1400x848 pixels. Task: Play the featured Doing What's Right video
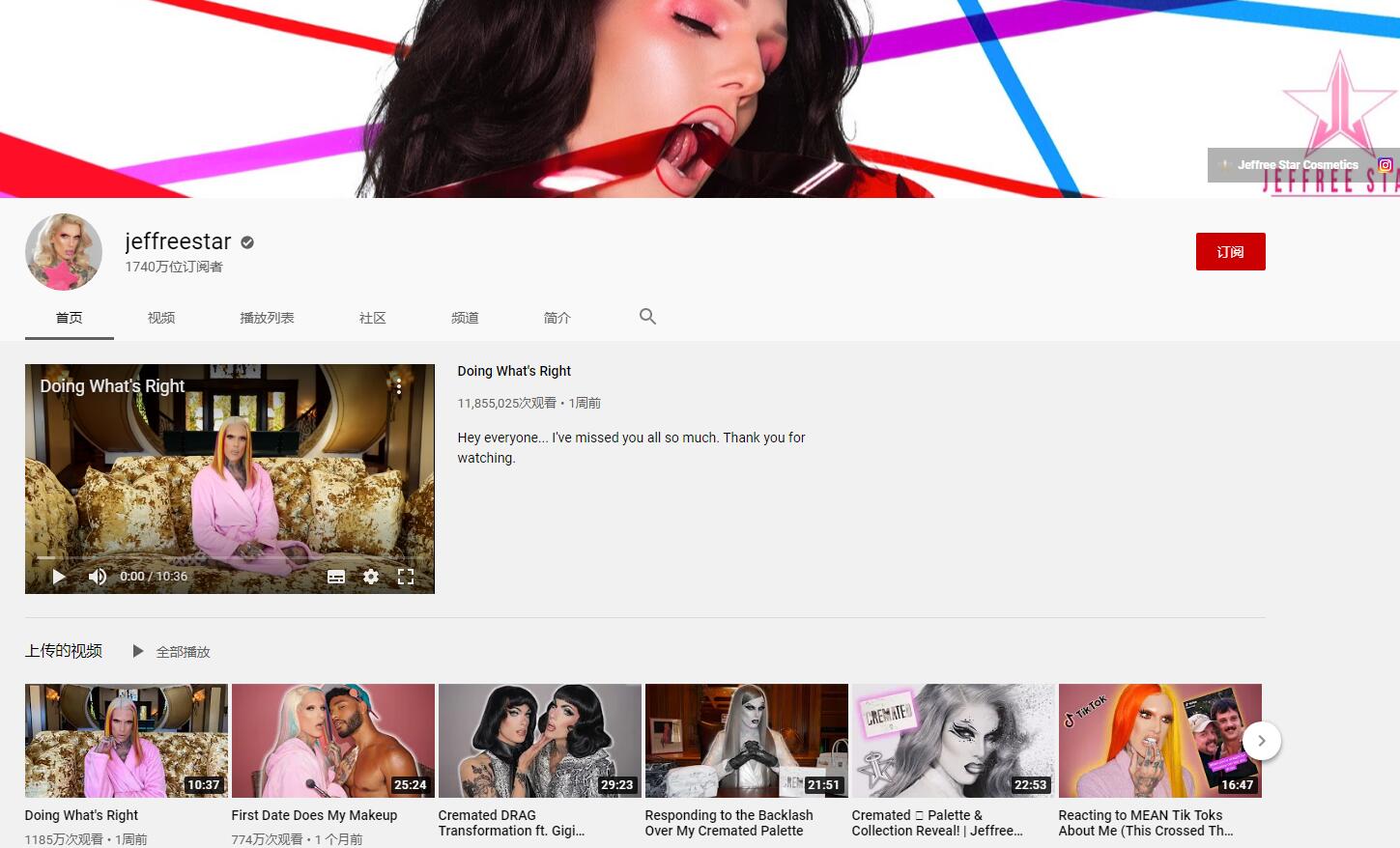point(59,577)
